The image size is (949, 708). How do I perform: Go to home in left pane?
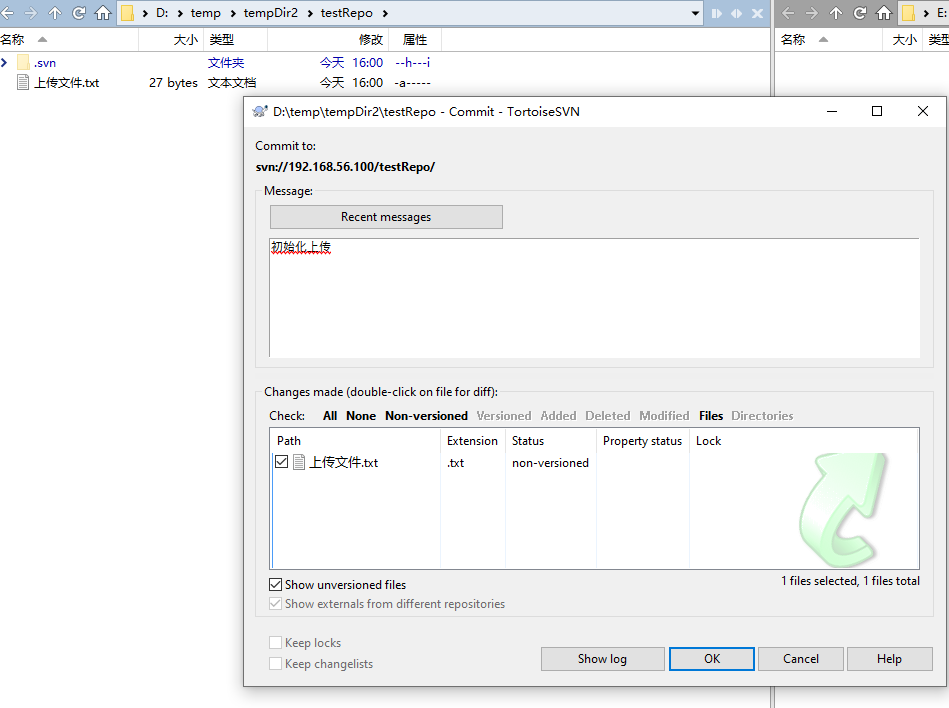[103, 13]
